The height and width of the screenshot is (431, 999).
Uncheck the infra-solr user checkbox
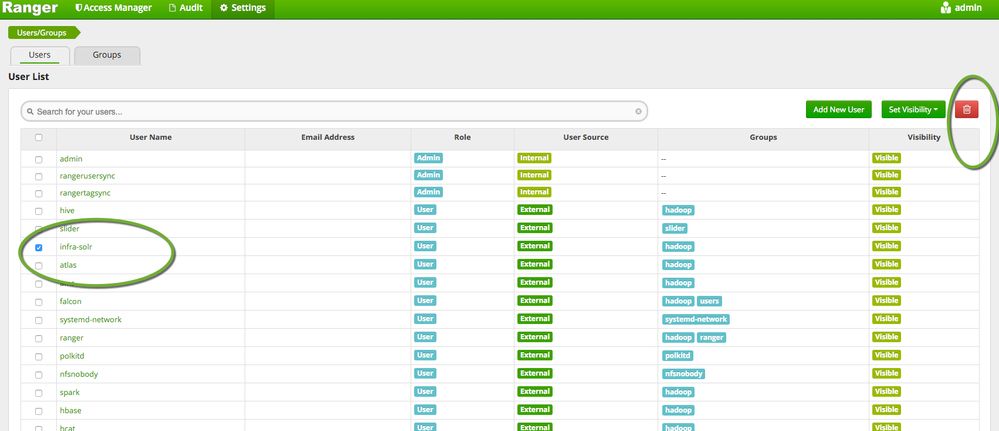pos(39,246)
